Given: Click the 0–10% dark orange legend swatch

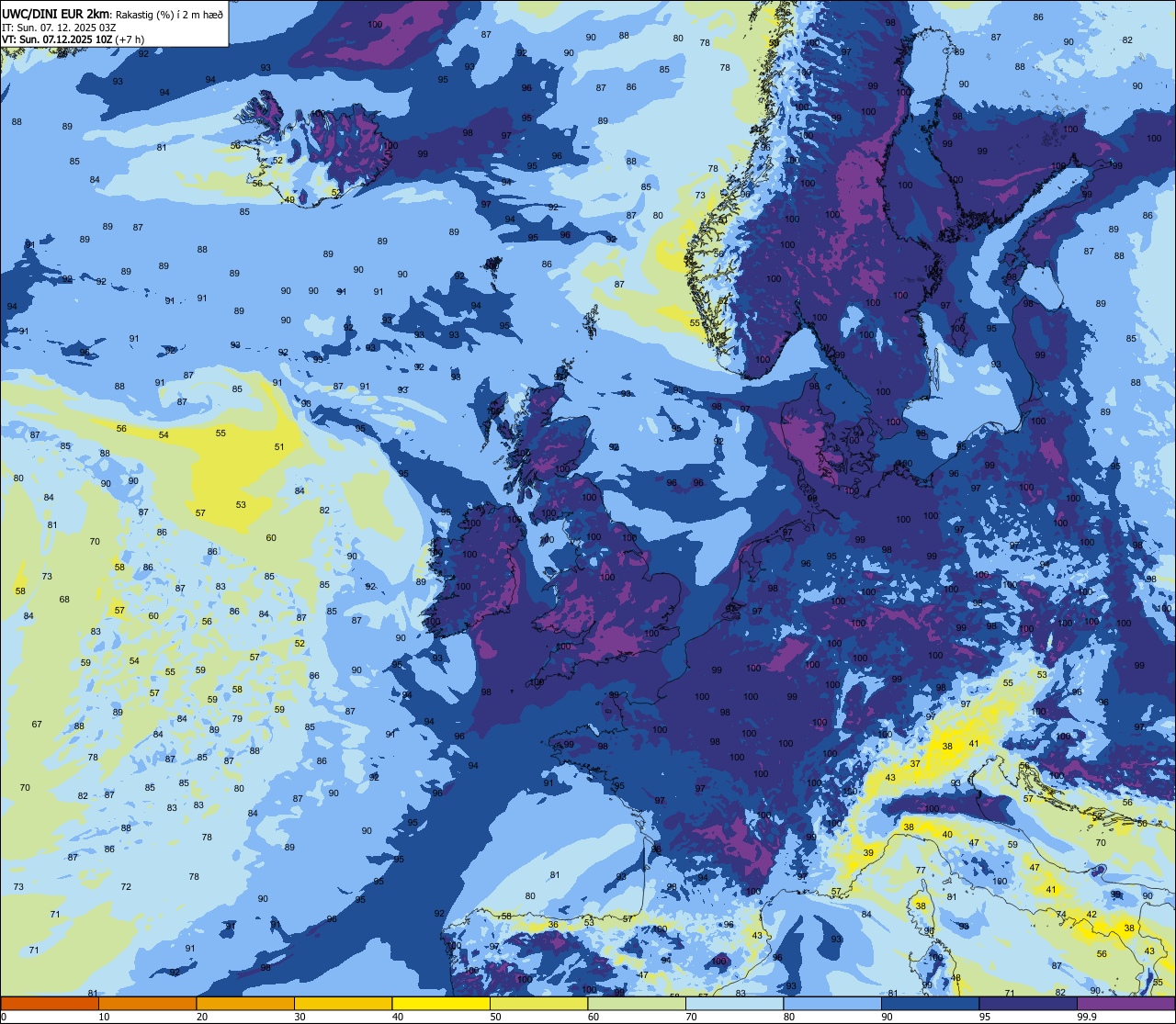Looking at the screenshot, I should point(50,1003).
